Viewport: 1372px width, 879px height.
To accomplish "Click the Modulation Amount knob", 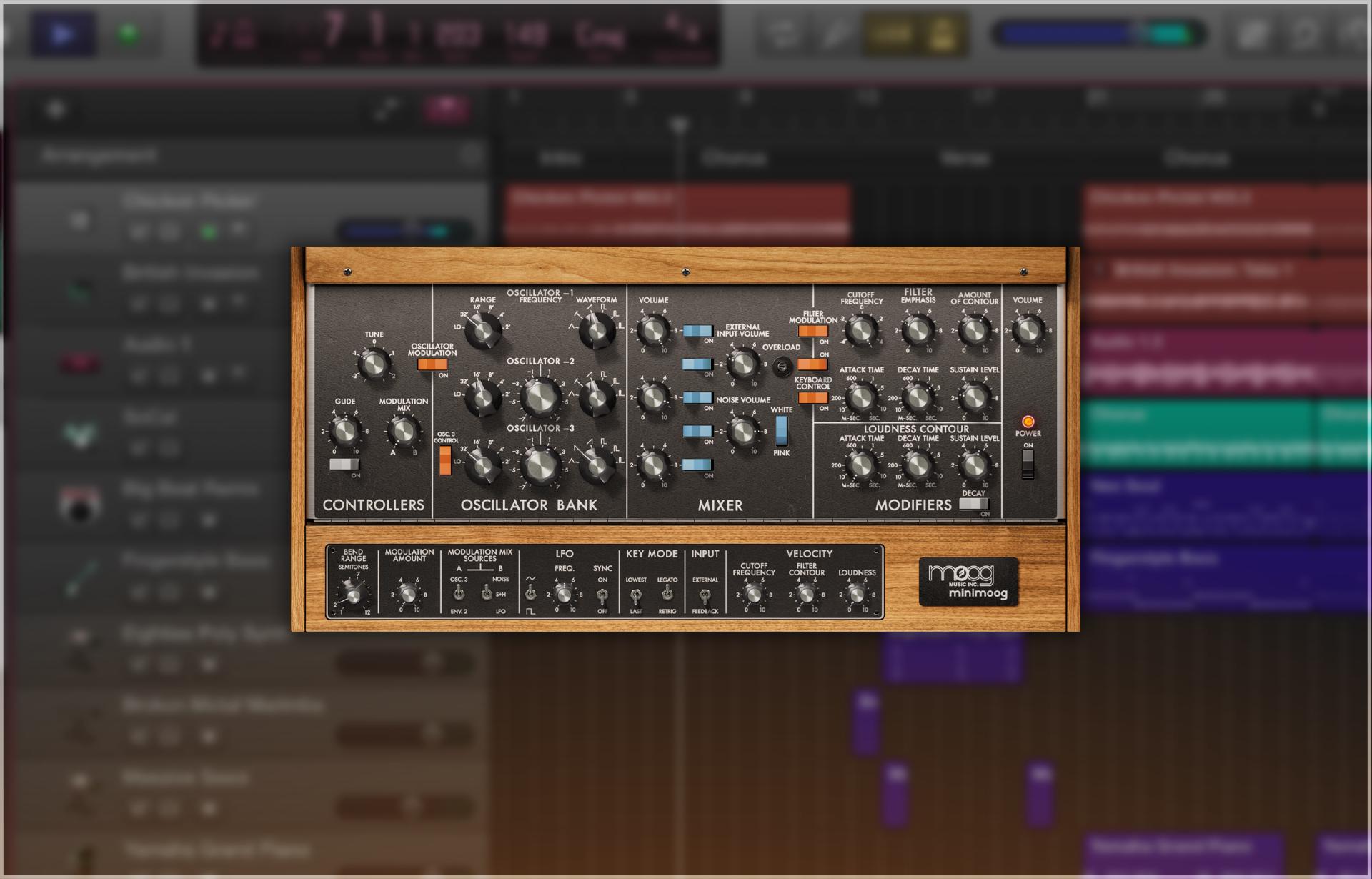I will click(408, 593).
